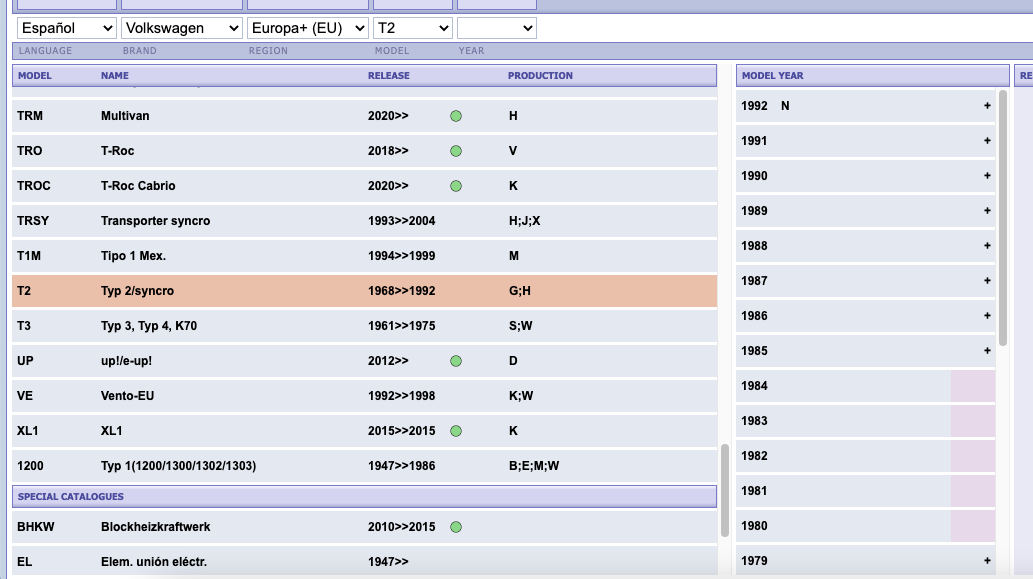Click the H;J;X production codes
Image resolution: width=1033 pixels, height=579 pixels.
coord(524,221)
